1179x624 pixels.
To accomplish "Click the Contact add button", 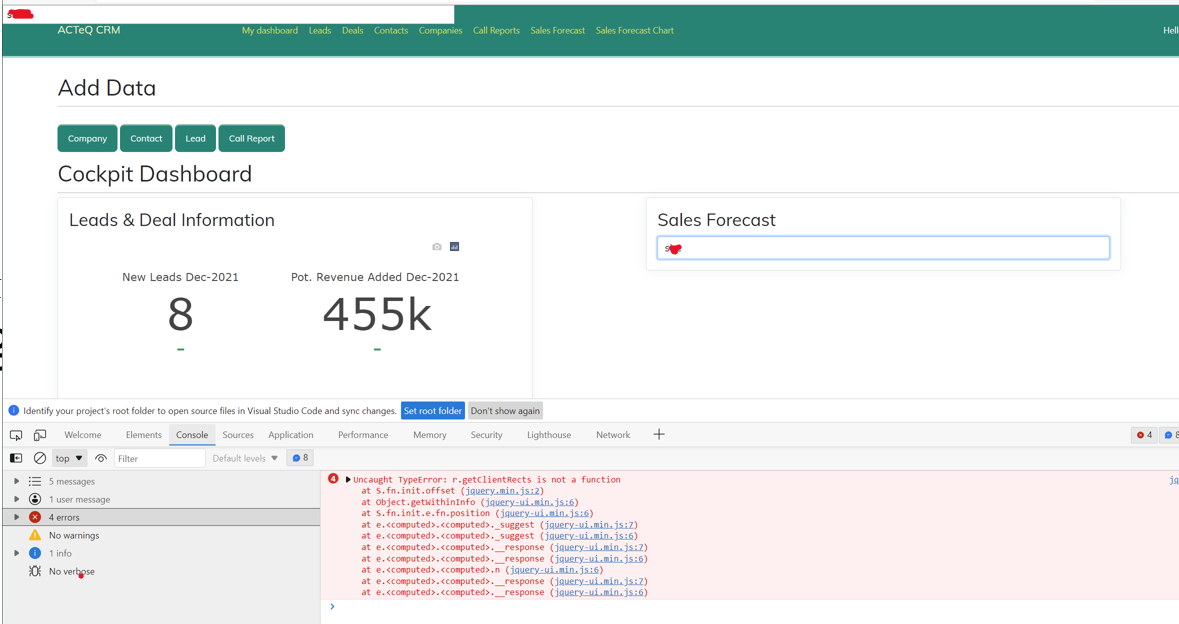I will [x=146, y=138].
